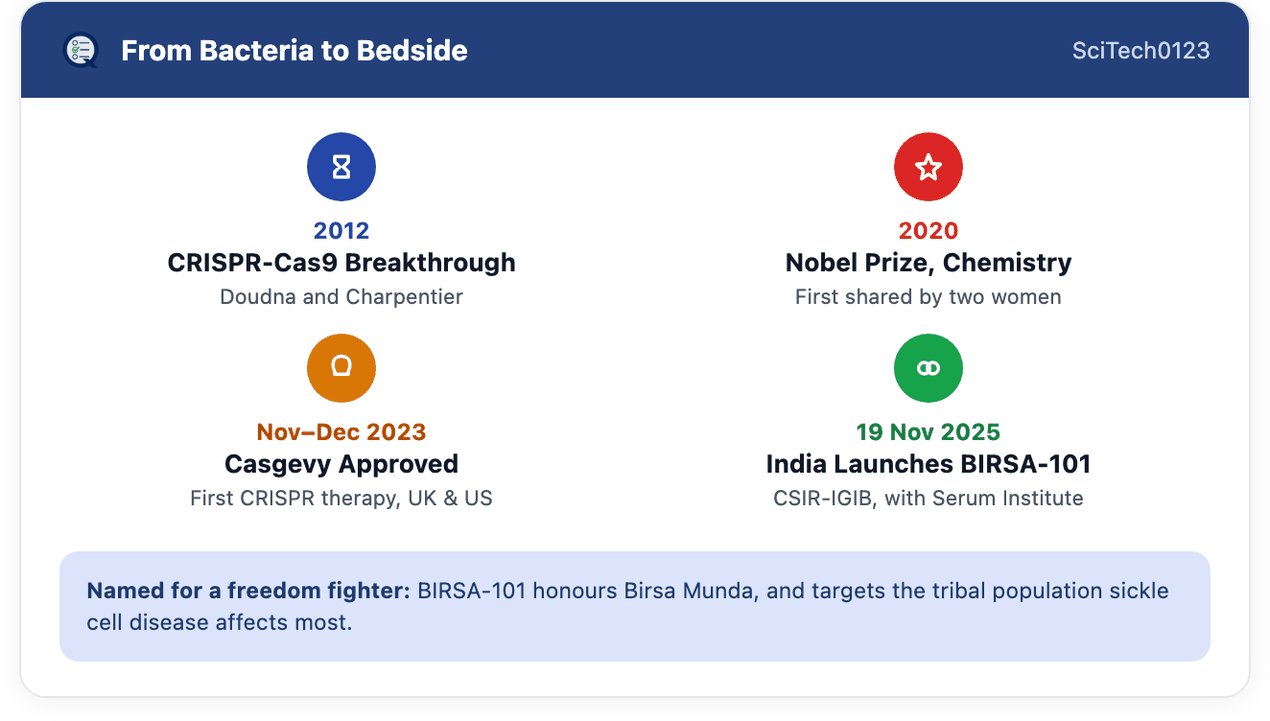Click the blue hourglass icon above 2012
The height and width of the screenshot is (721, 1270).
[341, 167]
